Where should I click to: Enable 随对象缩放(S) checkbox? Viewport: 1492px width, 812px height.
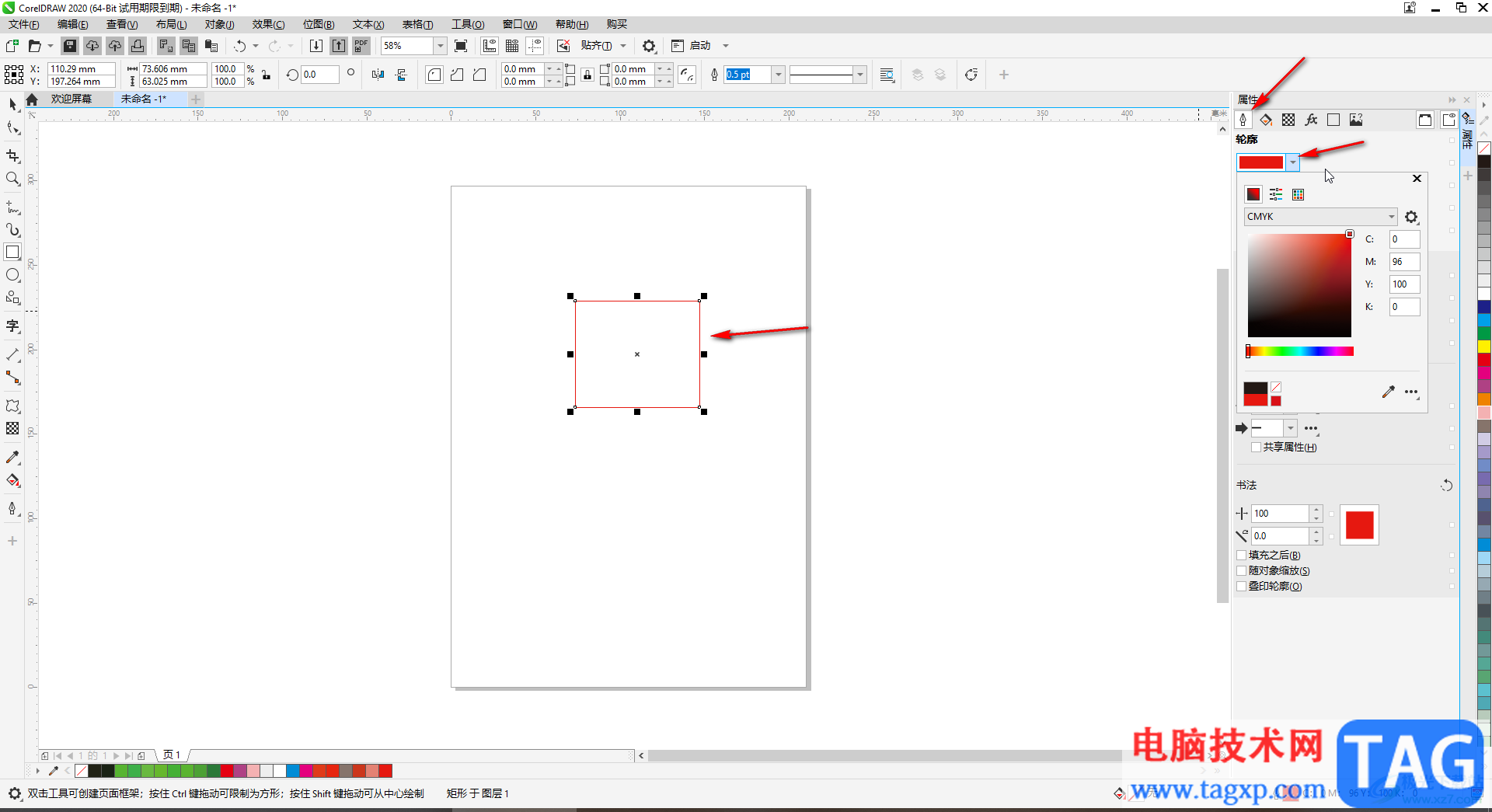(x=1242, y=570)
